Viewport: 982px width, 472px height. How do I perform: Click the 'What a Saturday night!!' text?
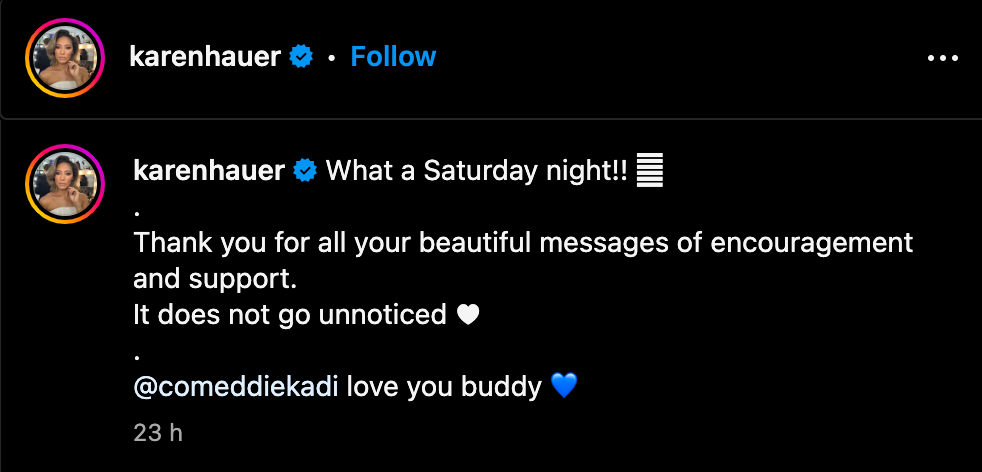tap(476, 171)
